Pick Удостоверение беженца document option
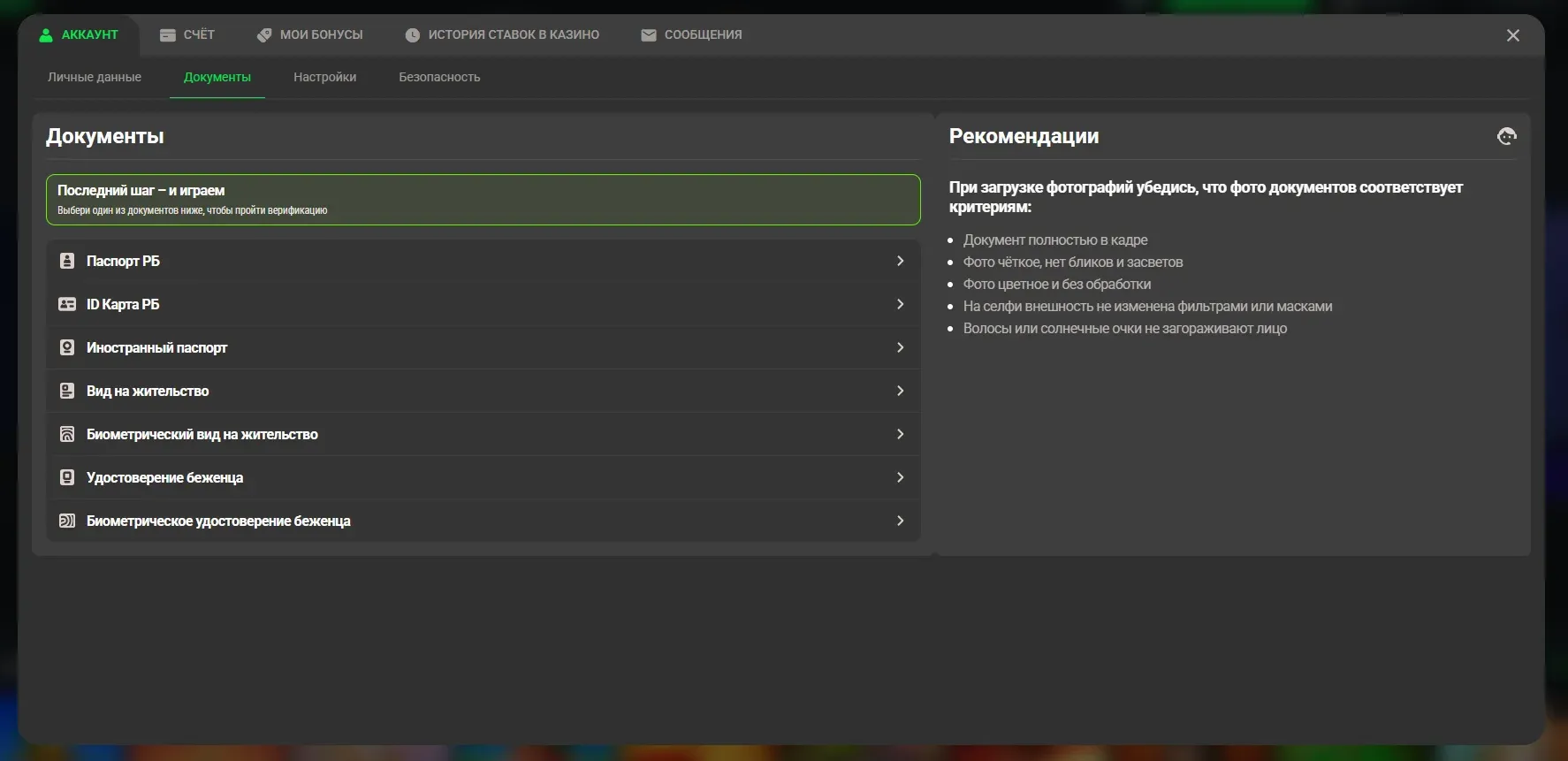The image size is (1568, 761). coord(483,477)
